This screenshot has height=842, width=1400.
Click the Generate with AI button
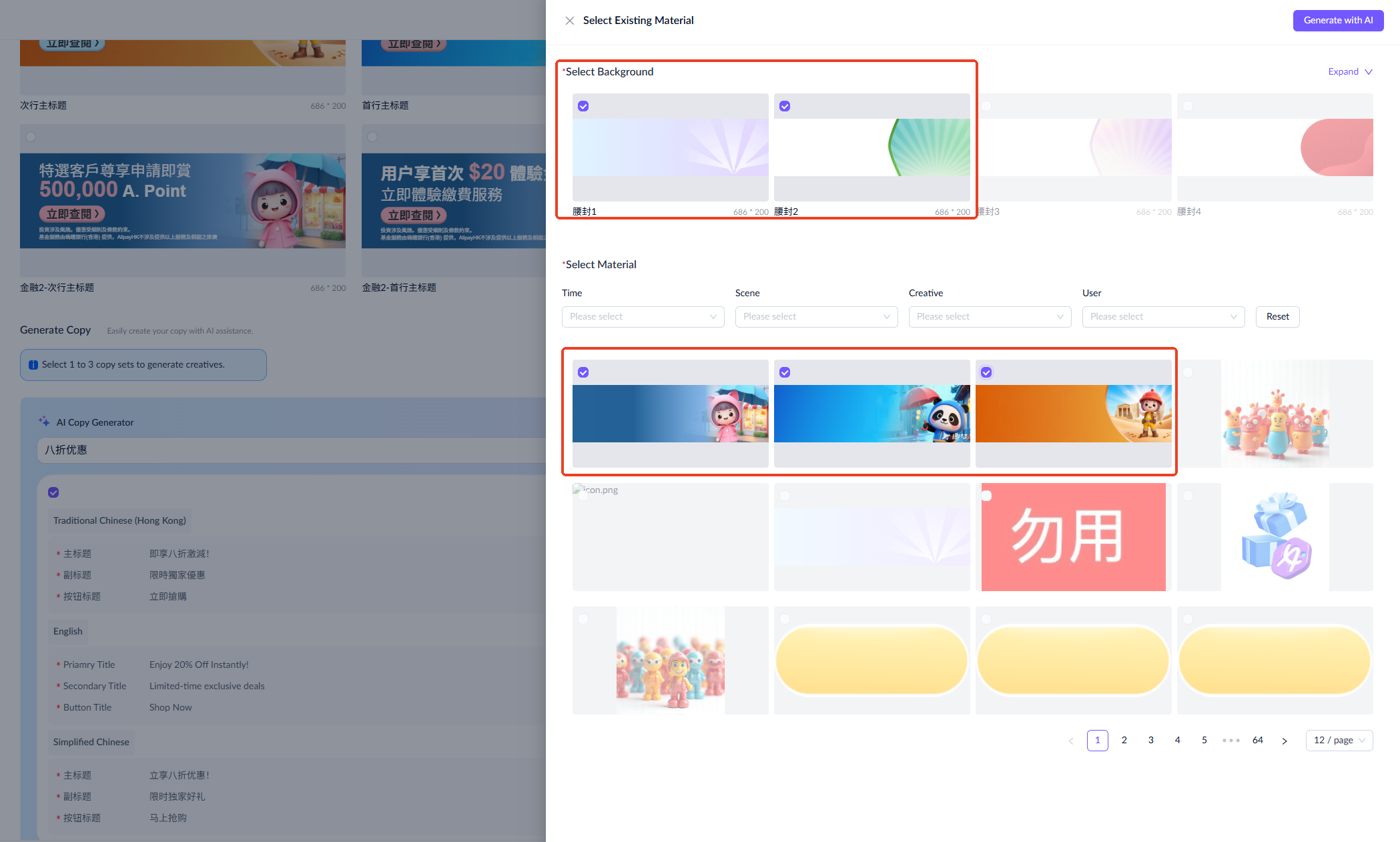coord(1337,20)
